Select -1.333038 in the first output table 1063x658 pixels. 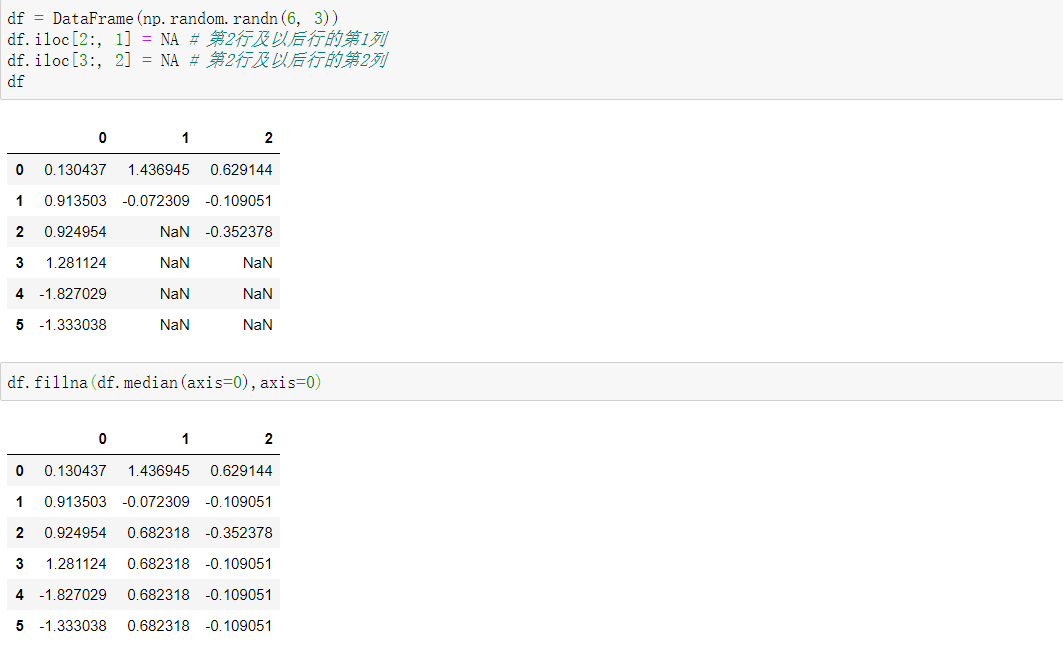pos(73,325)
